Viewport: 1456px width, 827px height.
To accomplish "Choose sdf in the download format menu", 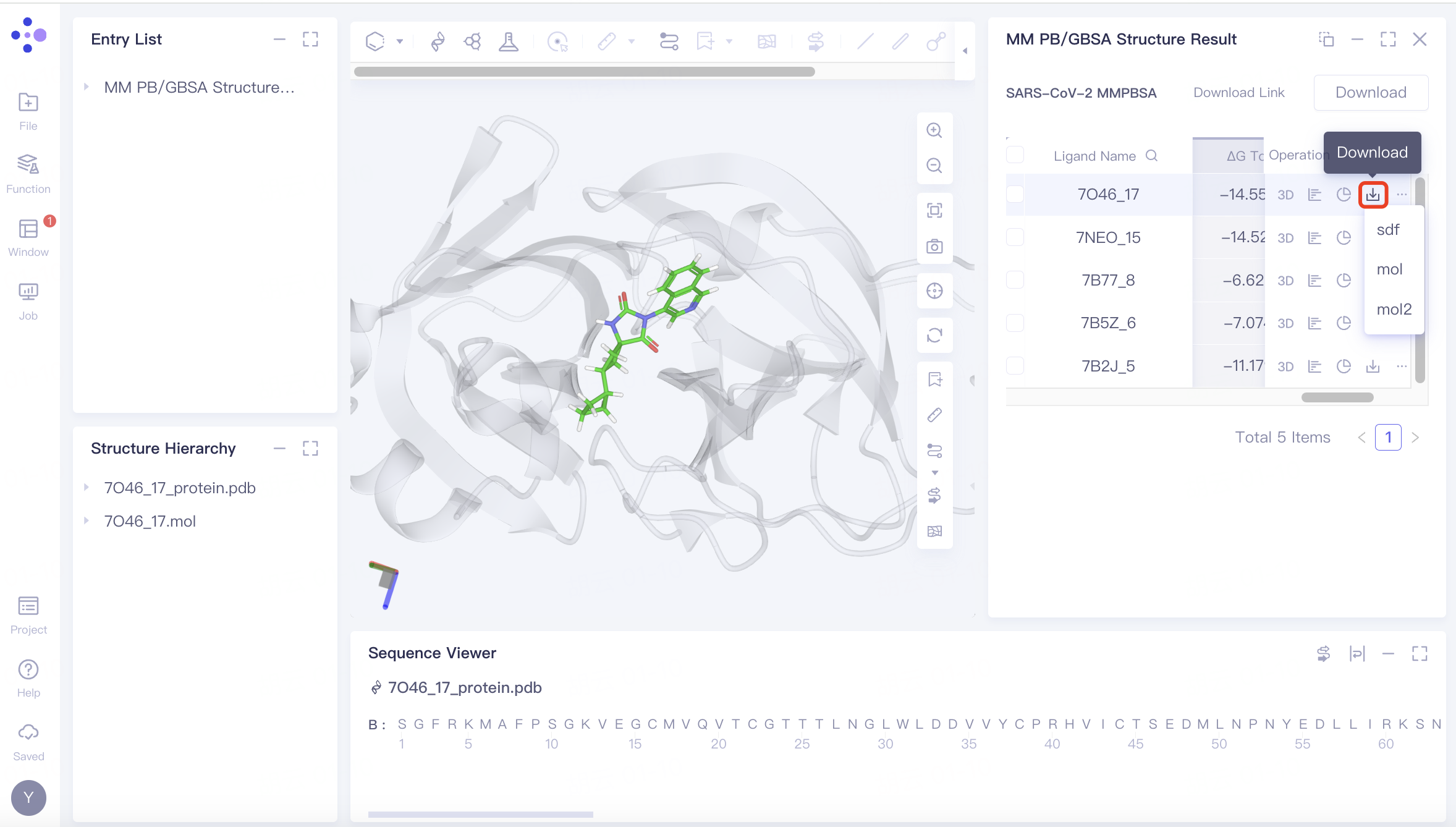I will click(1387, 229).
